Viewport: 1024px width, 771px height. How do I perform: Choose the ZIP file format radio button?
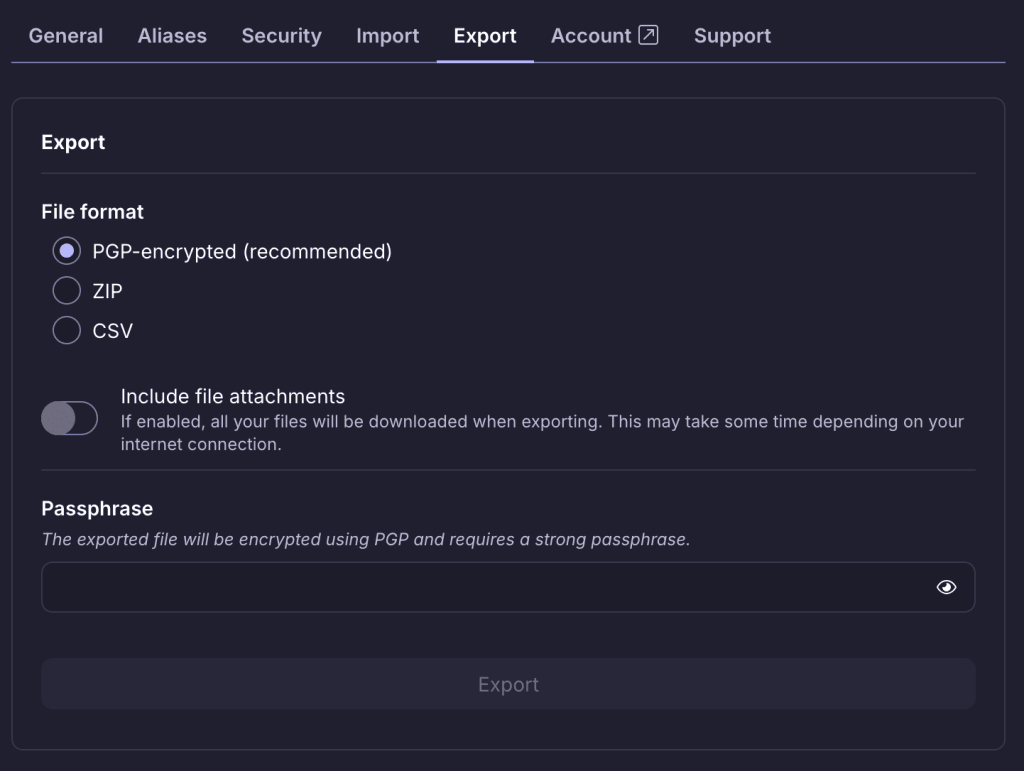tap(67, 291)
